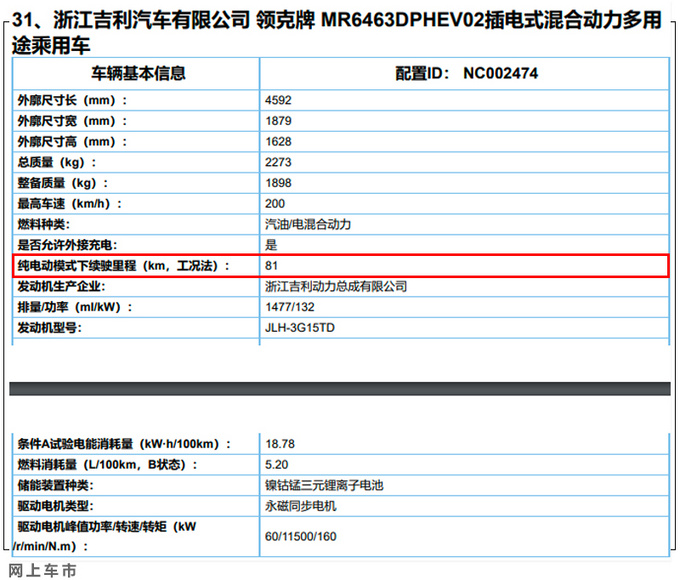Screen dimensions: 680x580
Task: Select the header '车辆基本信息'
Action: tap(138, 73)
